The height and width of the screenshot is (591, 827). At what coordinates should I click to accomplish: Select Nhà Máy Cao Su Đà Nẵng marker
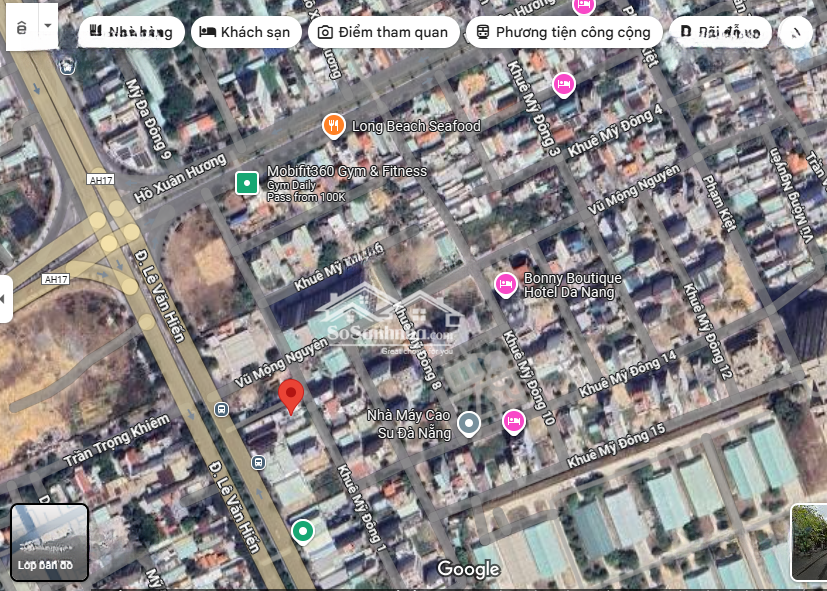(469, 425)
